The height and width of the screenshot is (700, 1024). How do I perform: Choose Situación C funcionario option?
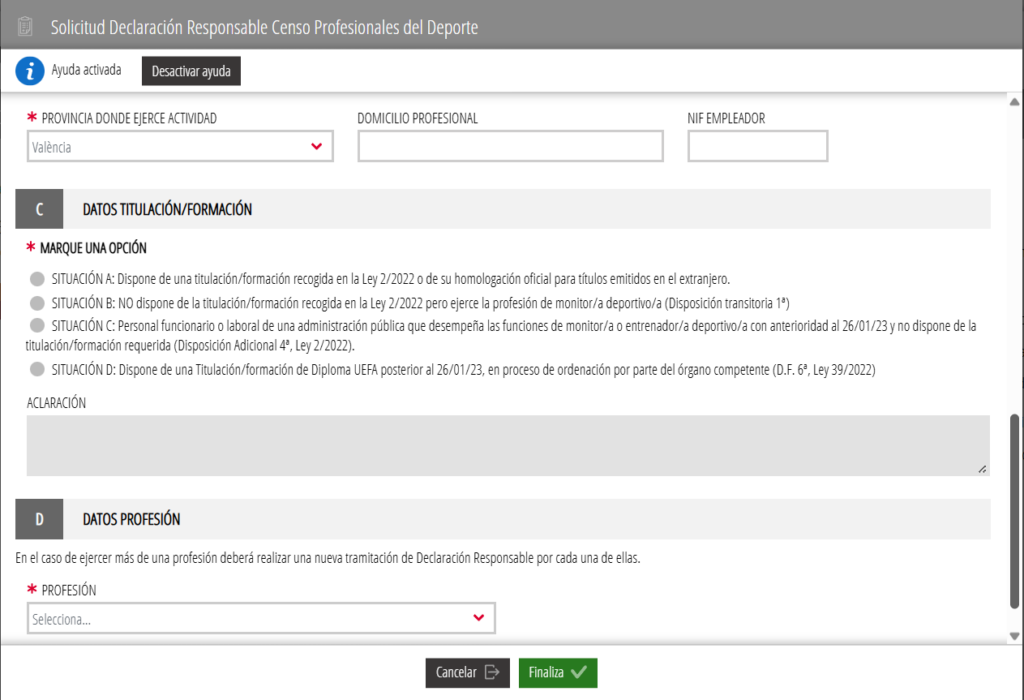pyautogui.click(x=38, y=325)
